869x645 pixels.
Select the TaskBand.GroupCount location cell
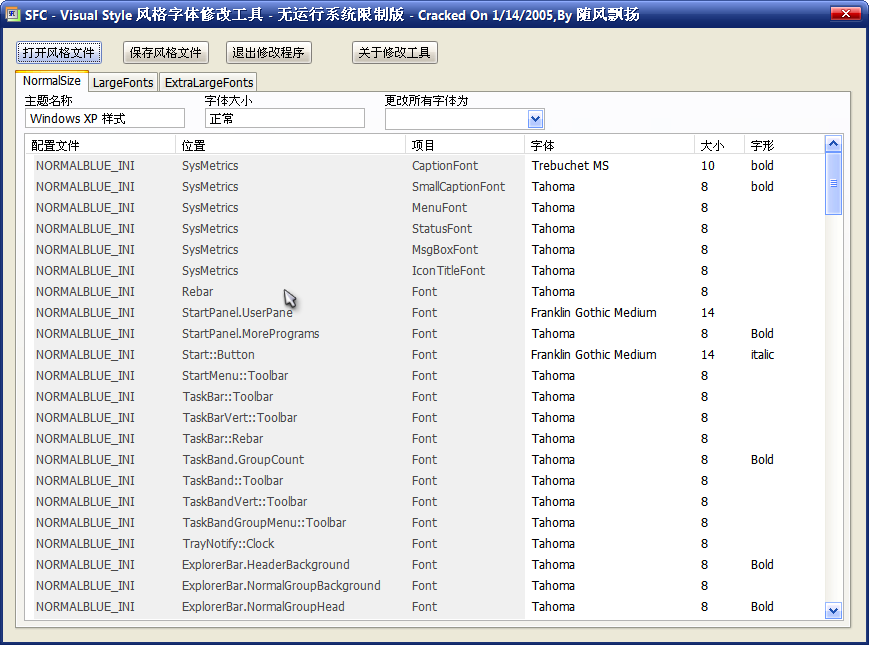[x=243, y=460]
